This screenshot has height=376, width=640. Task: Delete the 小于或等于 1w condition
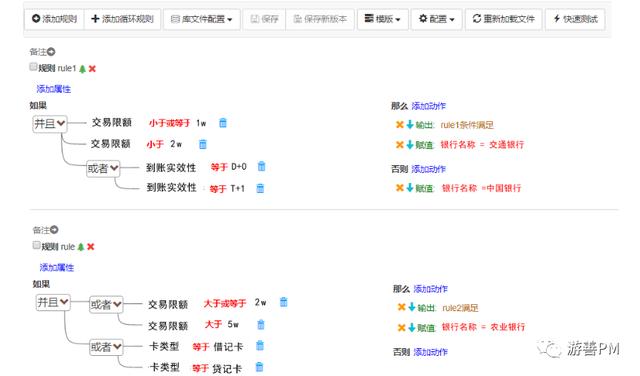point(223,122)
